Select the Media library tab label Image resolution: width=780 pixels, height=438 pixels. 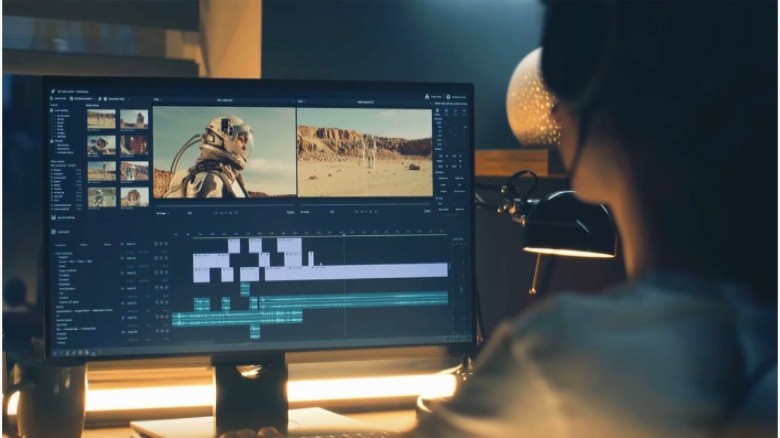pos(93,106)
